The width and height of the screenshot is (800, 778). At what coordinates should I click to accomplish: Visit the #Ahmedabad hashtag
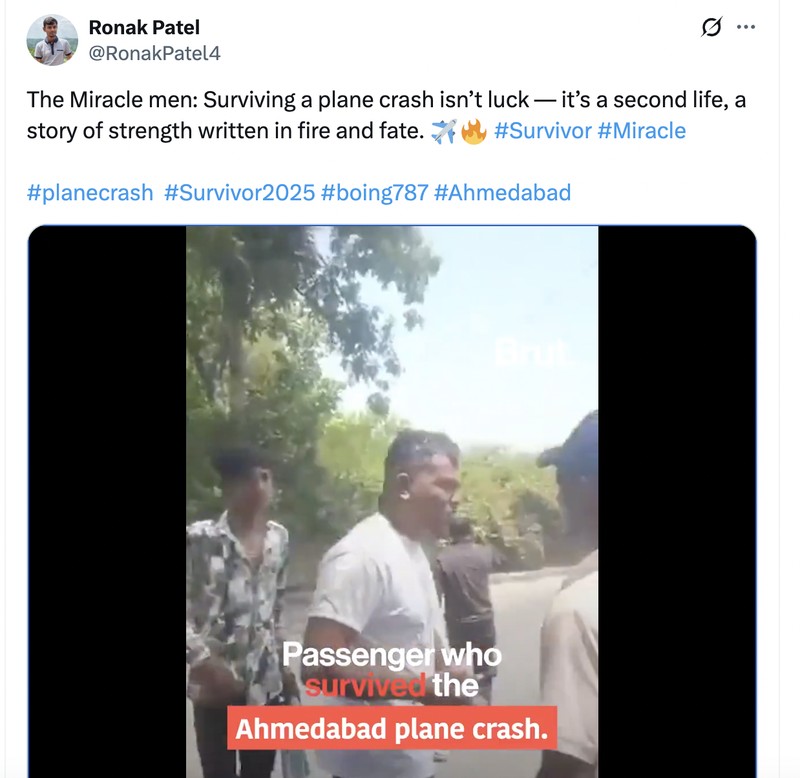[x=502, y=191]
